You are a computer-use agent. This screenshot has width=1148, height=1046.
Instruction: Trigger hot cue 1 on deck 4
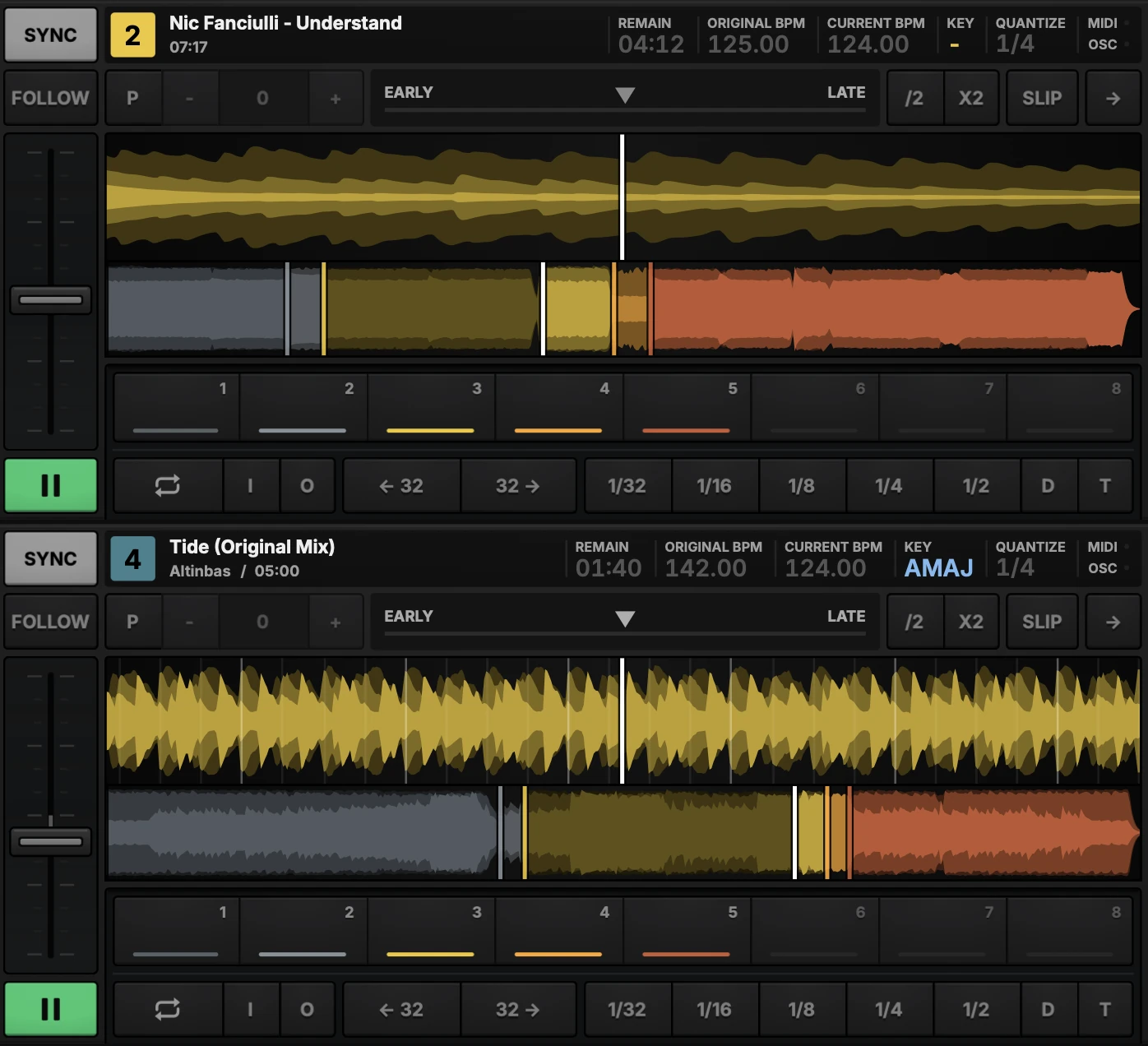point(176,932)
